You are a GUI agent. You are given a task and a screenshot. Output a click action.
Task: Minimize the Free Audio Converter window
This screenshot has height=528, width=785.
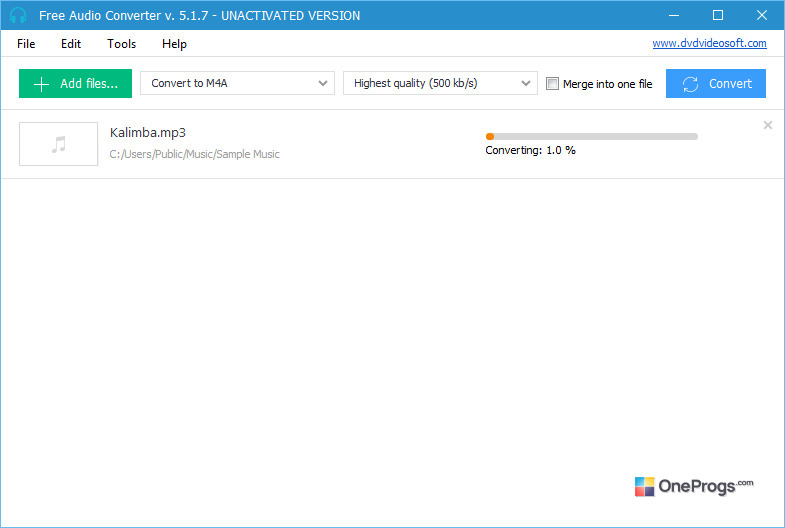[674, 15]
